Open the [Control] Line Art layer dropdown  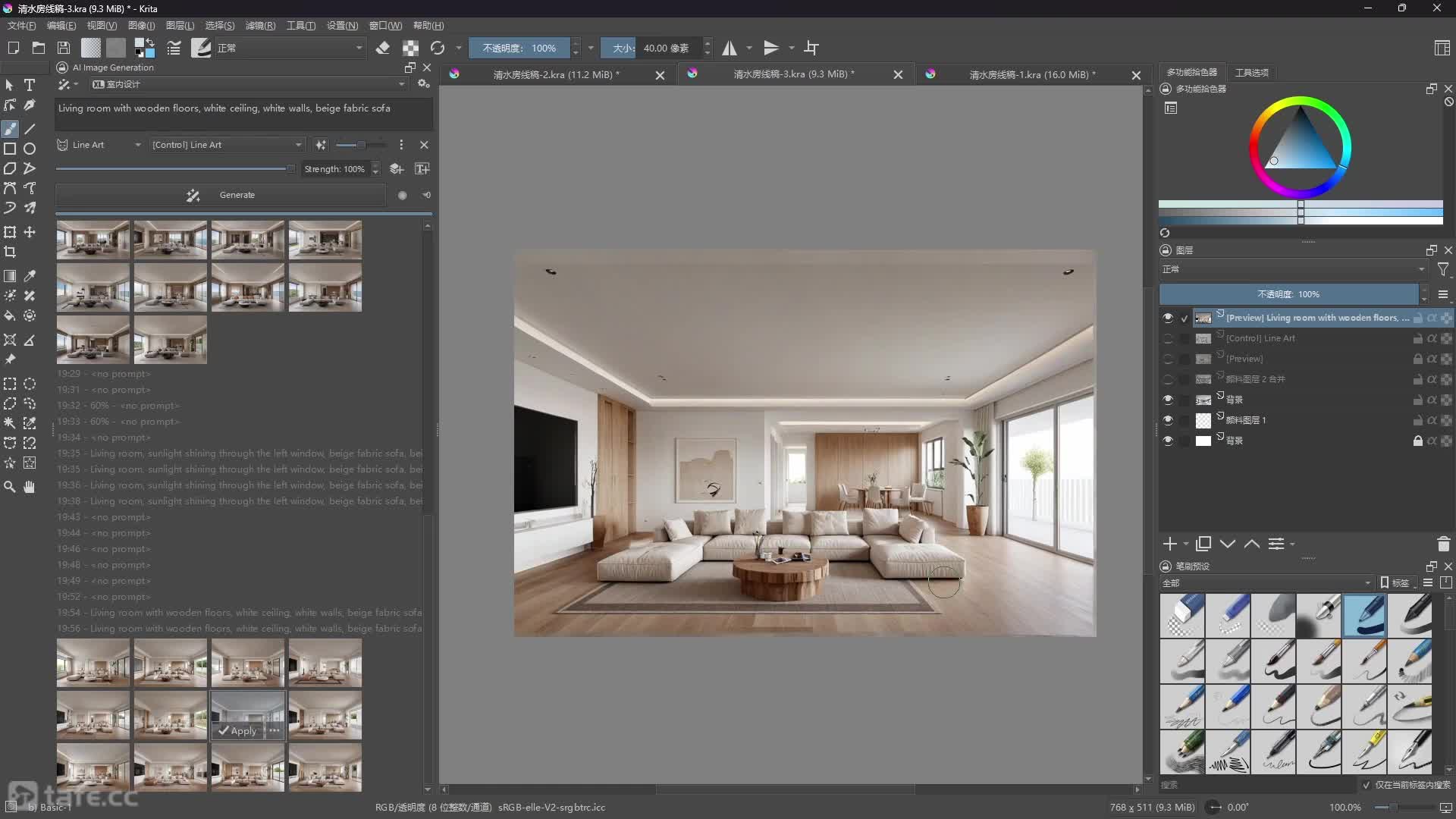227,145
